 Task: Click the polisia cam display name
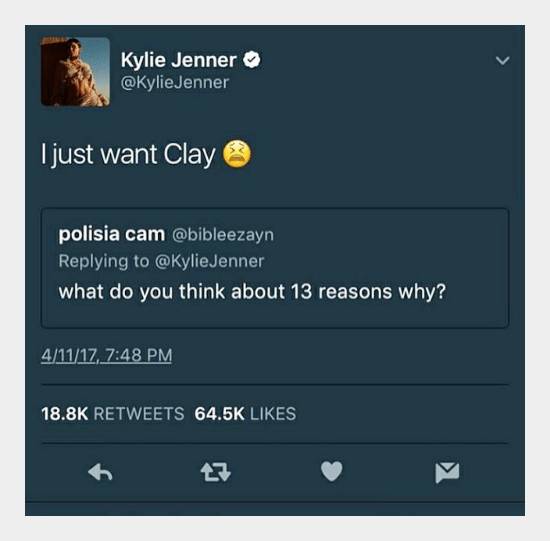point(112,234)
